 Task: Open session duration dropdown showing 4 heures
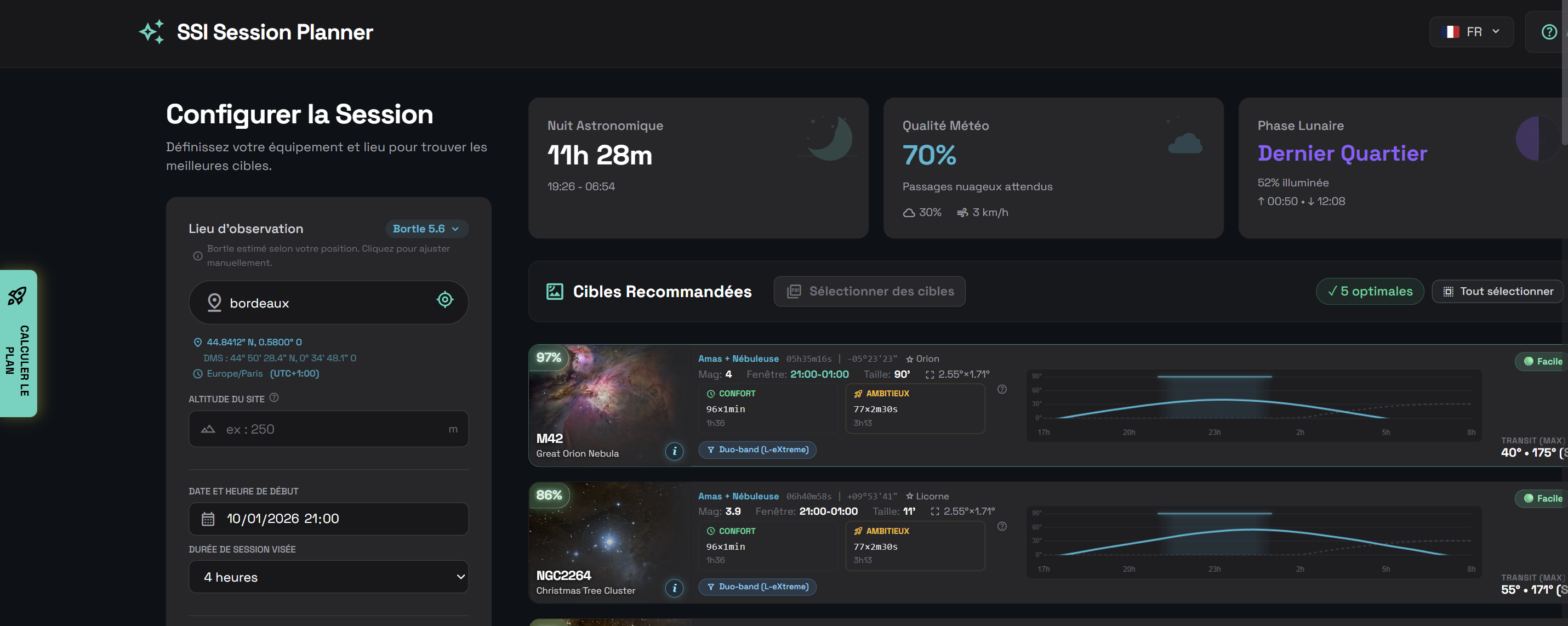328,577
